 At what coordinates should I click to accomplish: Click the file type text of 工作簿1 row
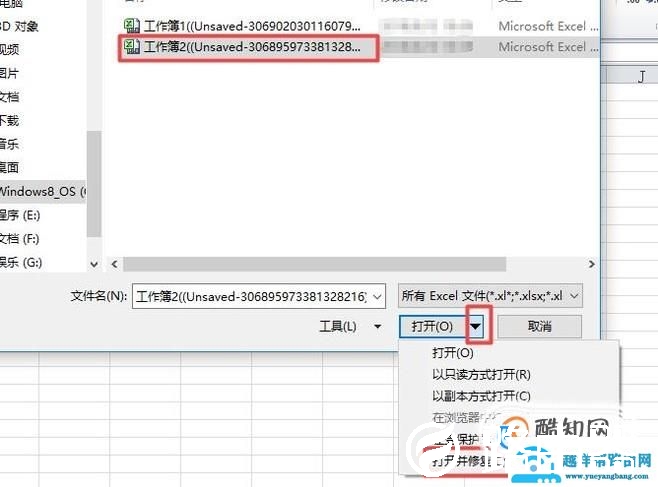[548, 26]
